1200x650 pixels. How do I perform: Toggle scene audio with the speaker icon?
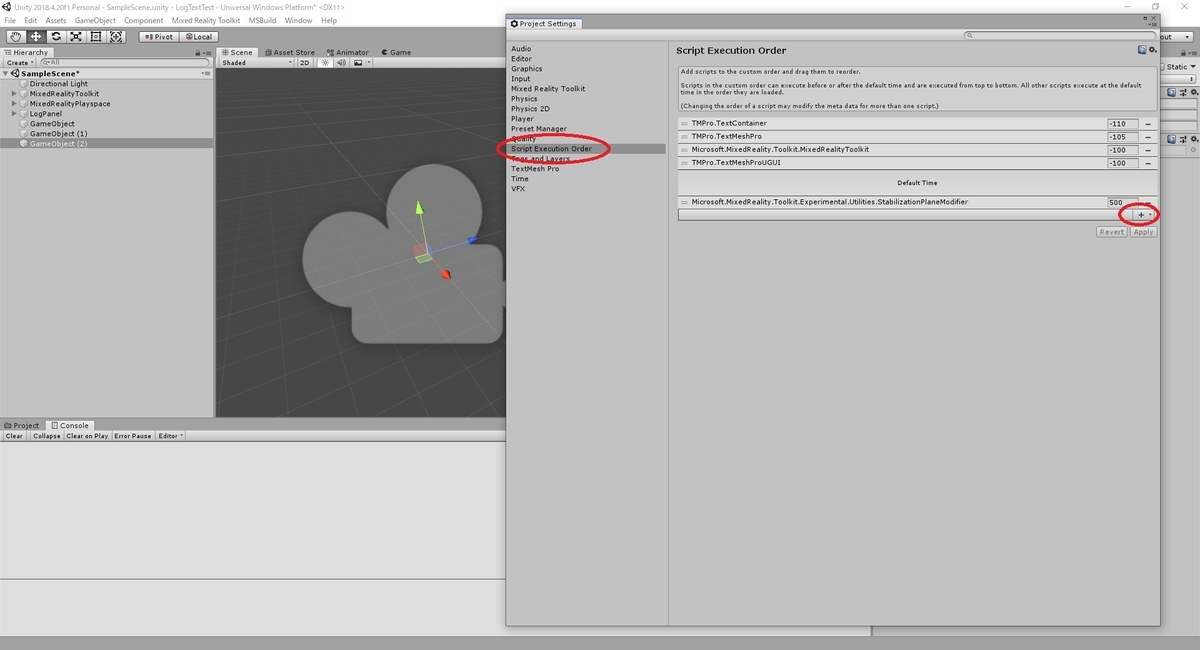tap(340, 61)
